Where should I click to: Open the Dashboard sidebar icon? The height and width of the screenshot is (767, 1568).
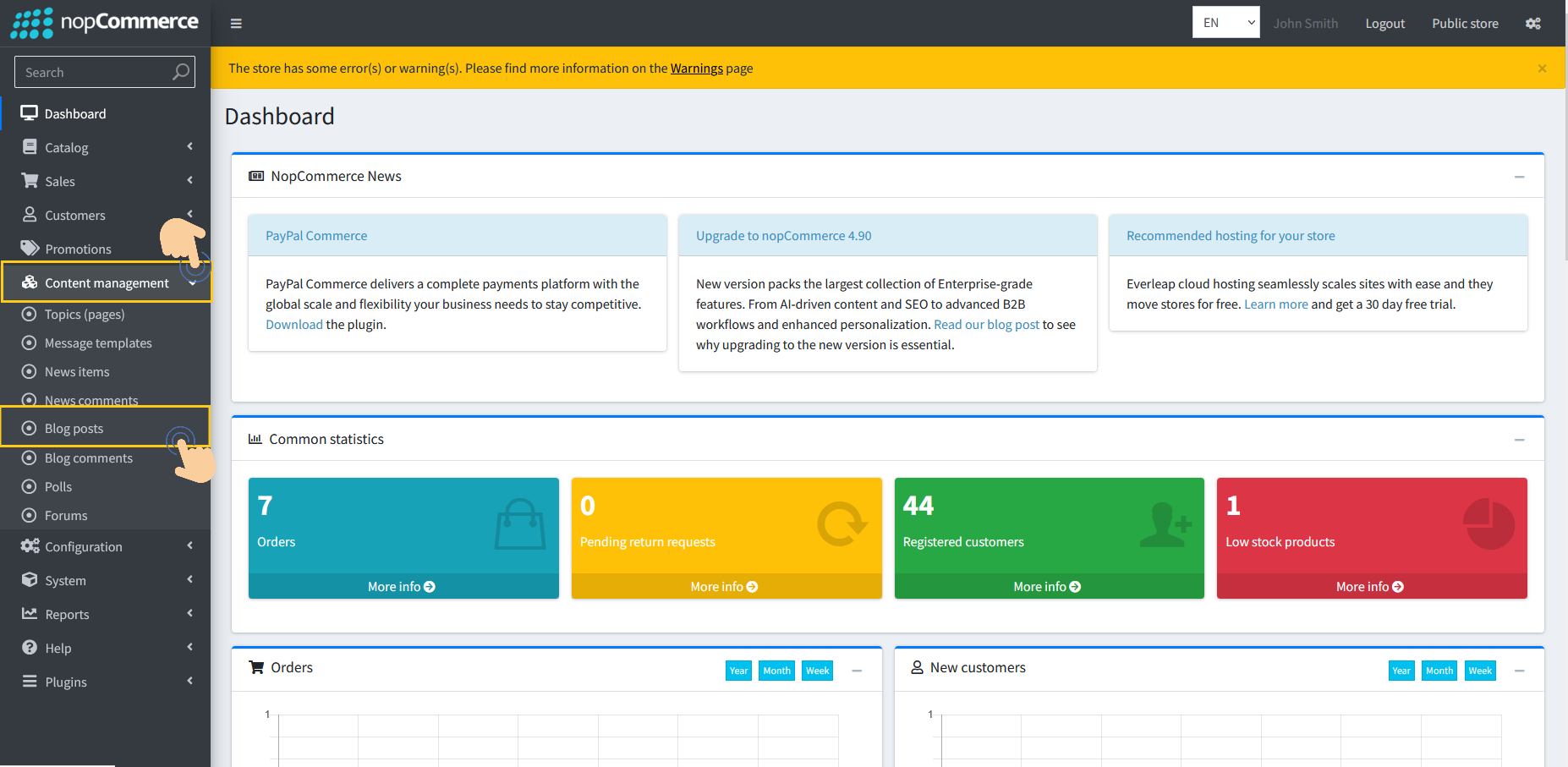[30, 112]
